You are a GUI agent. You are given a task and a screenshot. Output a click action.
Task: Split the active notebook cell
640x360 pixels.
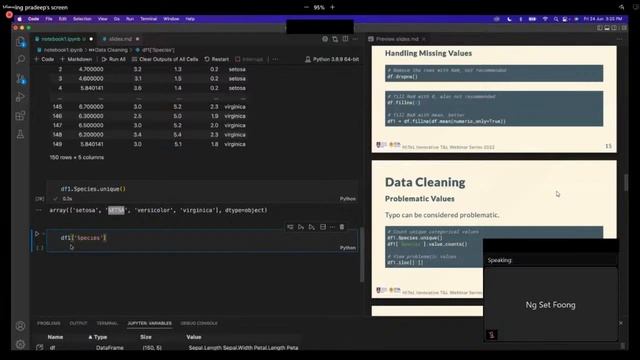pos(323,227)
